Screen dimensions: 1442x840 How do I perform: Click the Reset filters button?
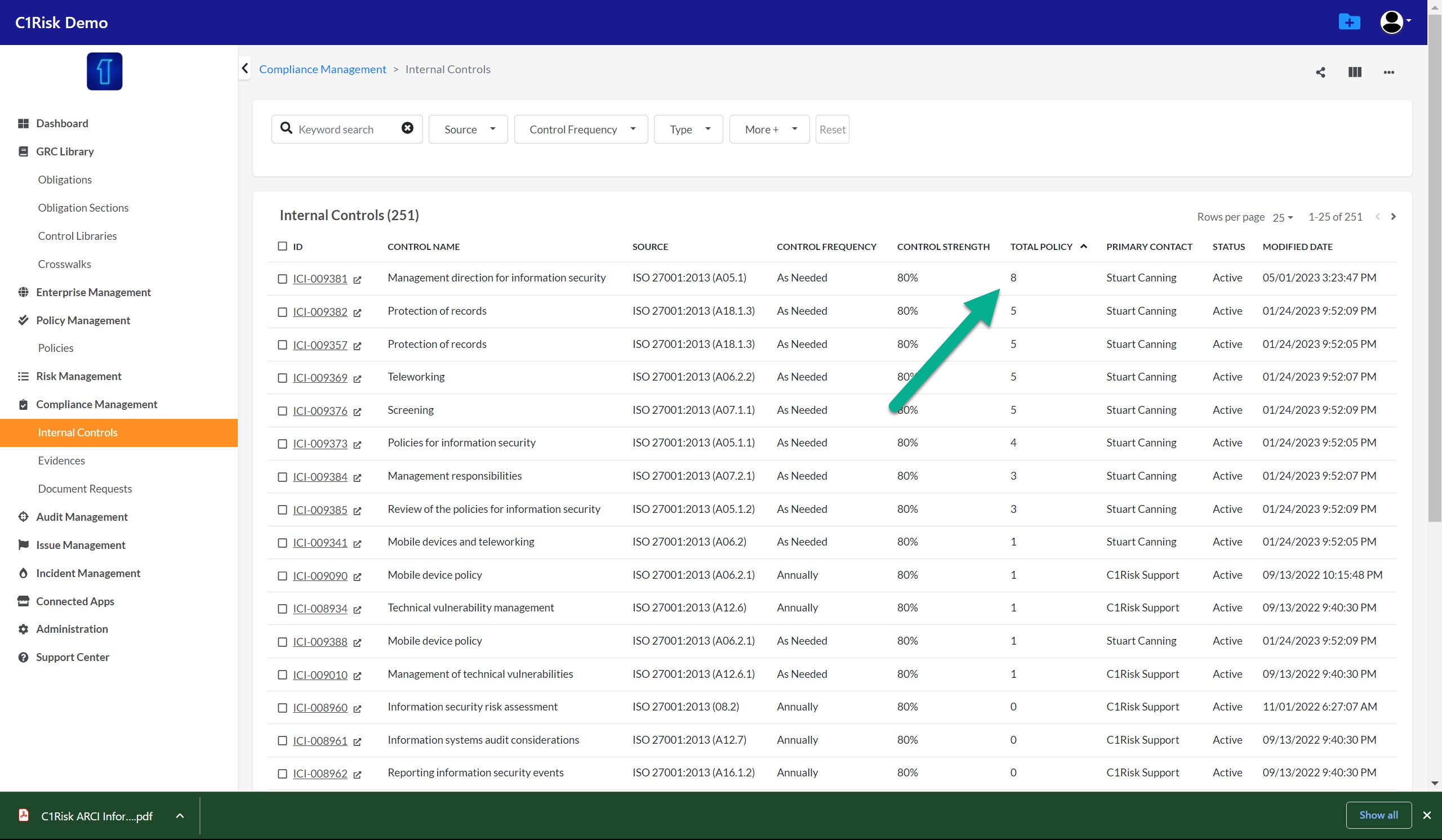[x=831, y=129]
